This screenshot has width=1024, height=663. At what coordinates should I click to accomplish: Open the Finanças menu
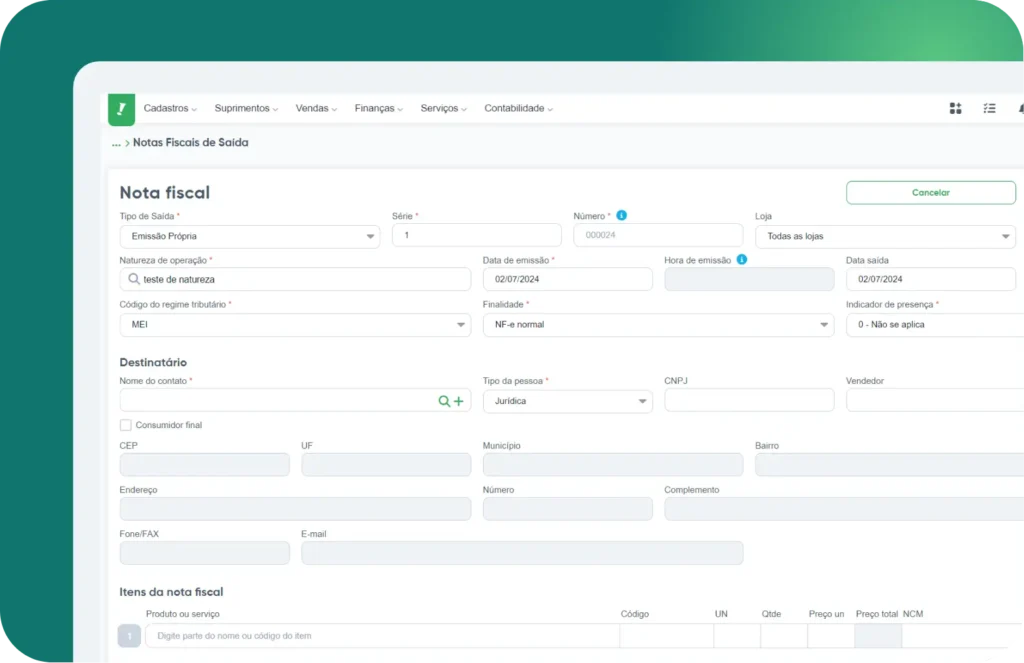tap(378, 109)
